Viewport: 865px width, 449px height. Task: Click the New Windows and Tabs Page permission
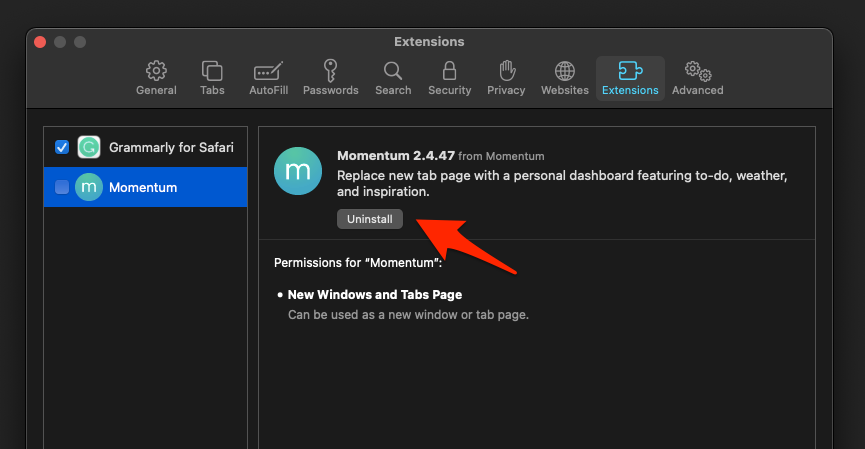[x=375, y=295]
